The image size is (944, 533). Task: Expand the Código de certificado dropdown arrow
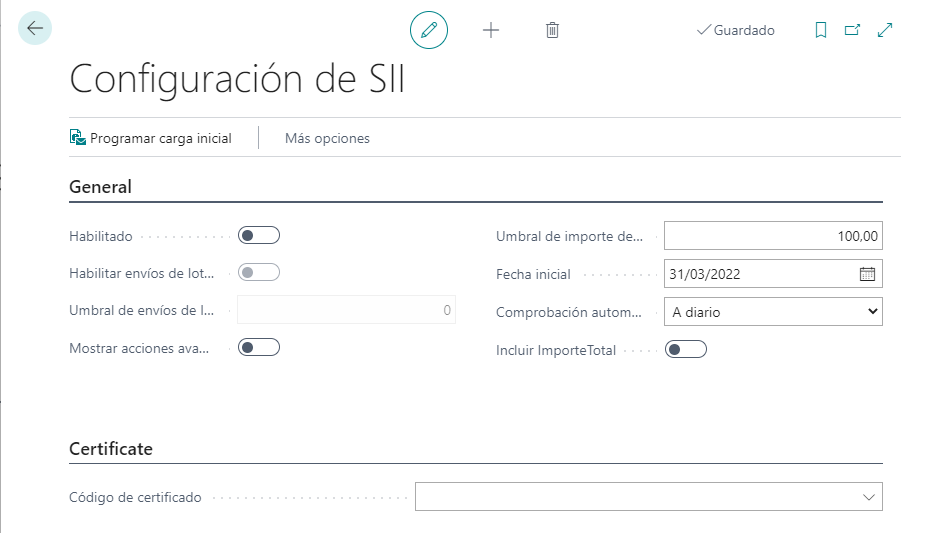(867, 497)
